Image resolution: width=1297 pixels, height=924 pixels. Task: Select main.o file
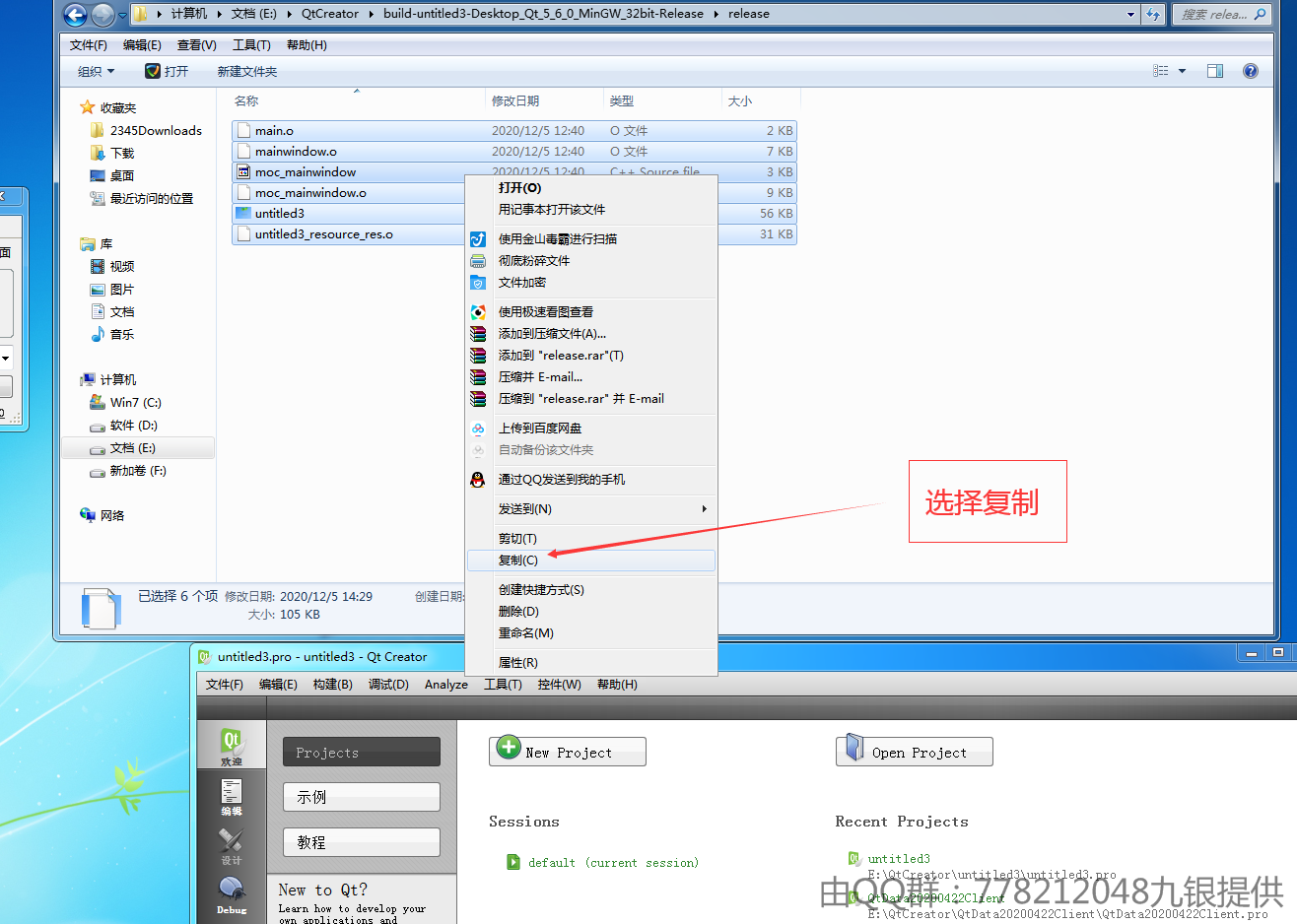pyautogui.click(x=513, y=131)
